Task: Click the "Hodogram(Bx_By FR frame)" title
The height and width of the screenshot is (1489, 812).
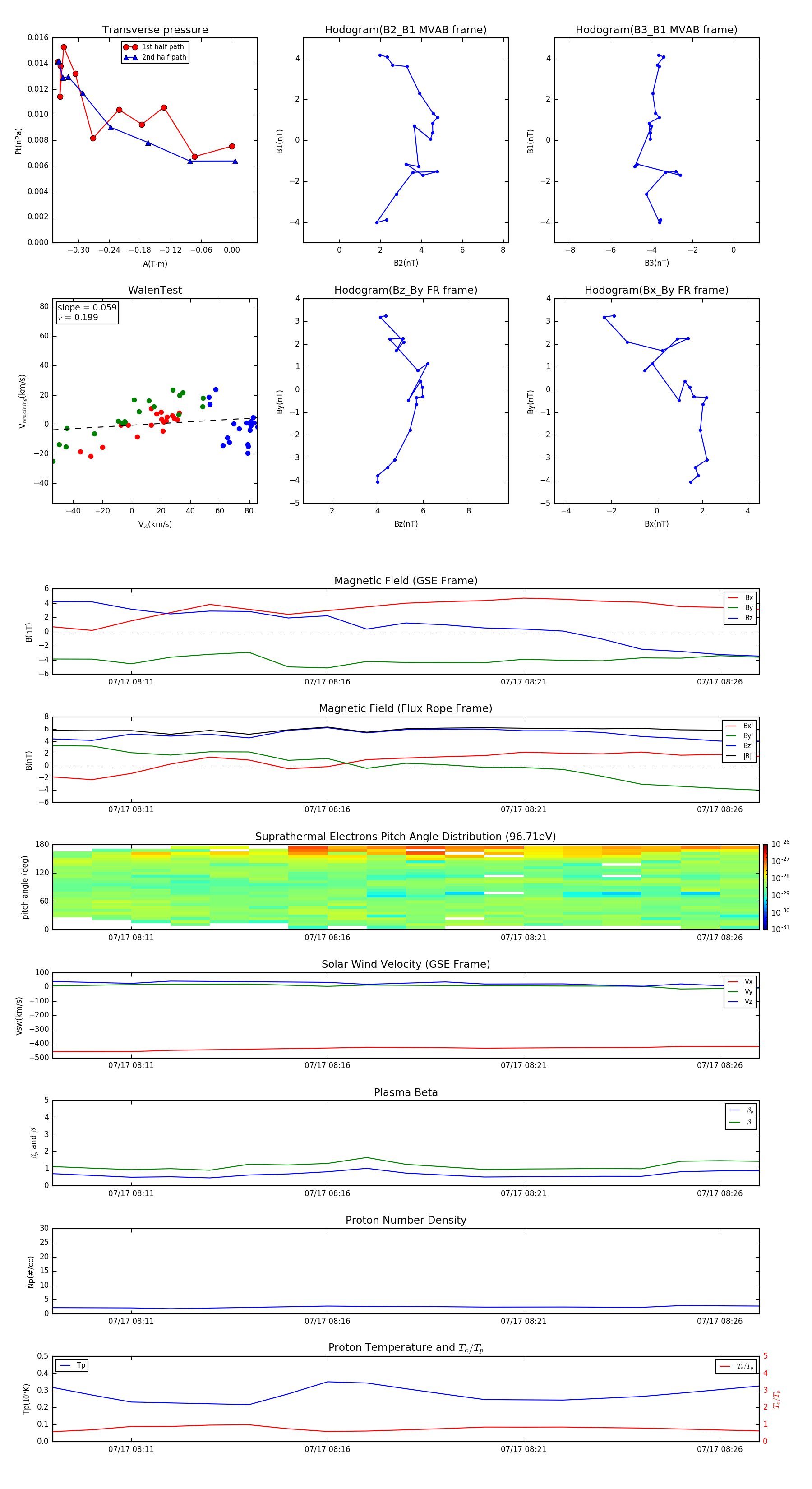Action: click(x=656, y=290)
